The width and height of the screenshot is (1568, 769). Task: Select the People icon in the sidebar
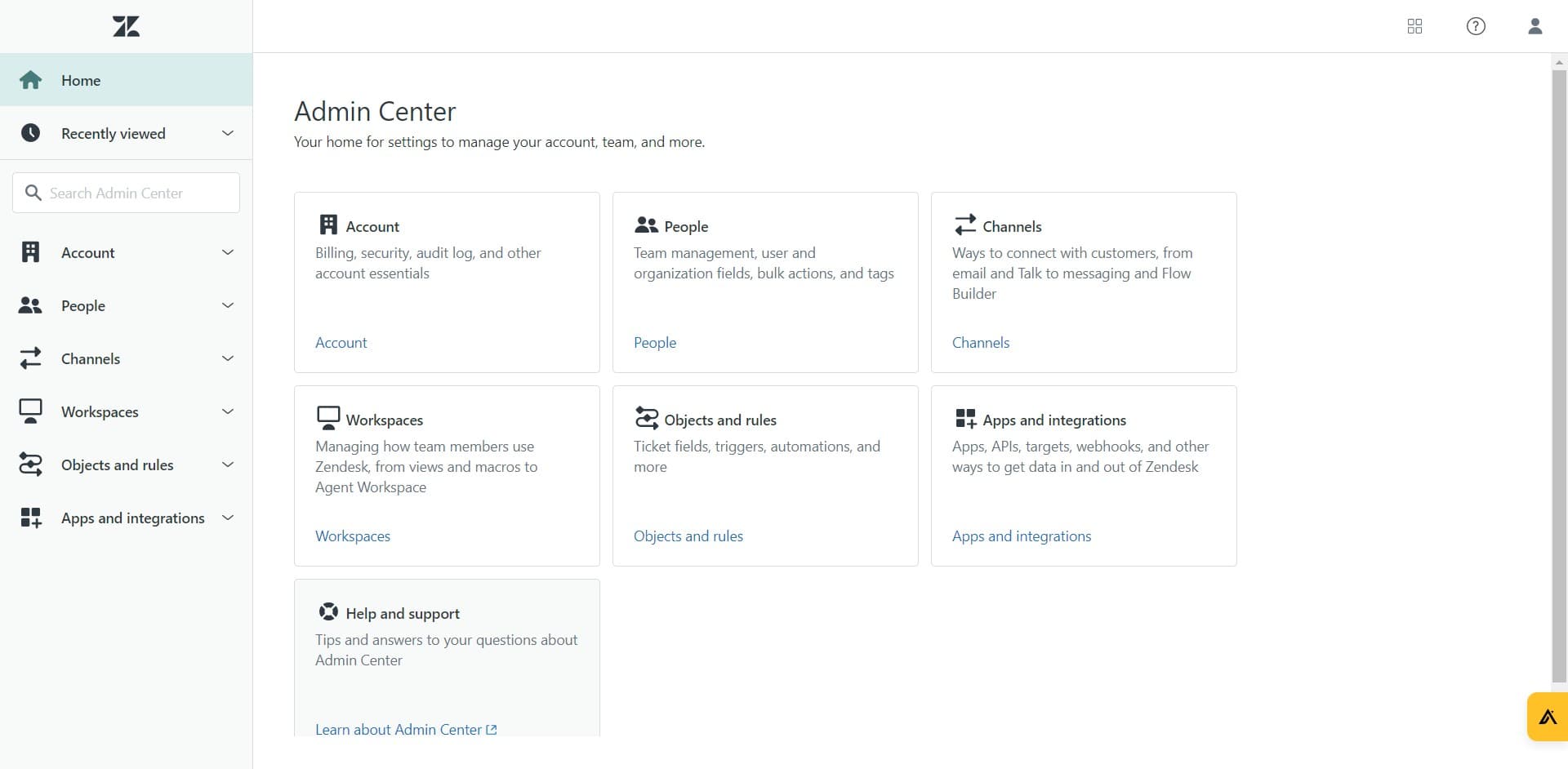tap(30, 305)
